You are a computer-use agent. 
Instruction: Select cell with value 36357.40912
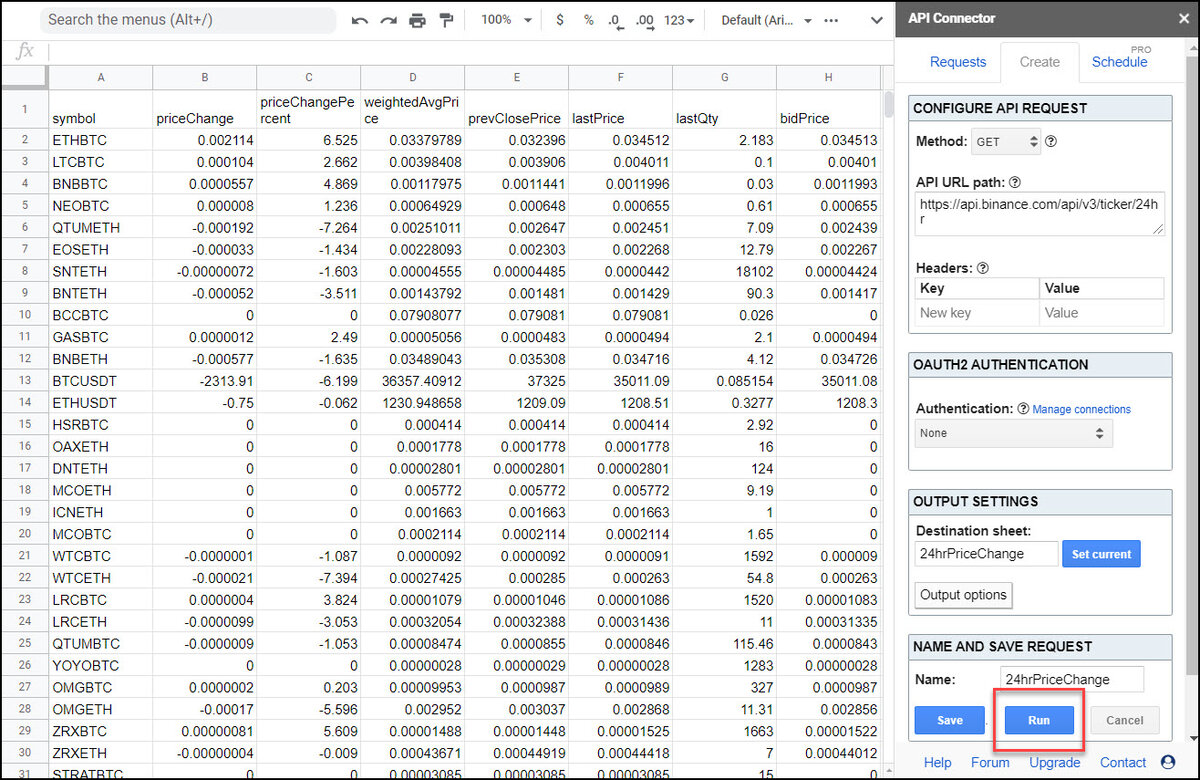(412, 381)
